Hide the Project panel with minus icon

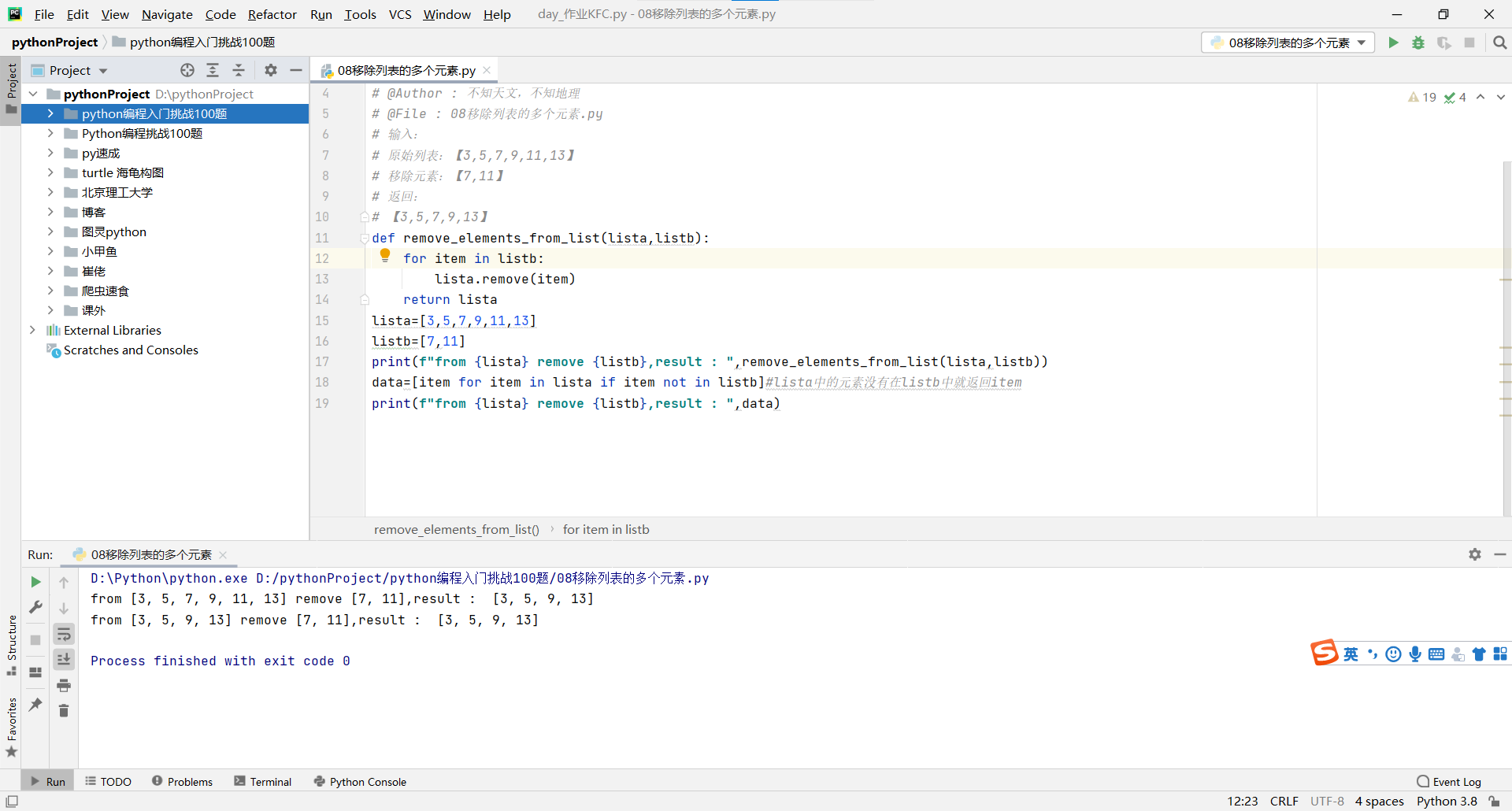point(296,70)
